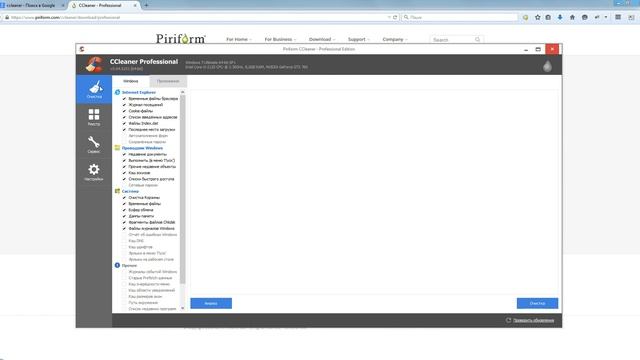This screenshot has width=640, height=360.
Task: Click the cleaner list scrollbar down arrow
Action: coord(182,308)
